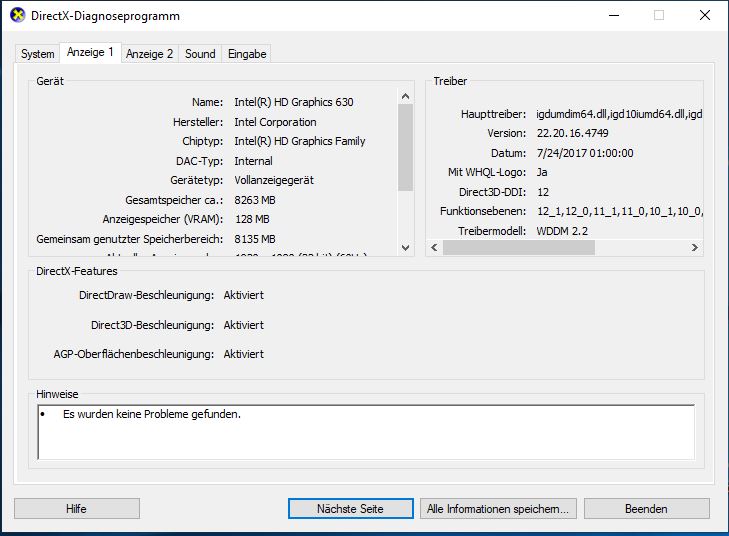Click Direct3D-Beschleunigung 'Aktiviert' status
This screenshot has width=729, height=536.
[x=244, y=325]
